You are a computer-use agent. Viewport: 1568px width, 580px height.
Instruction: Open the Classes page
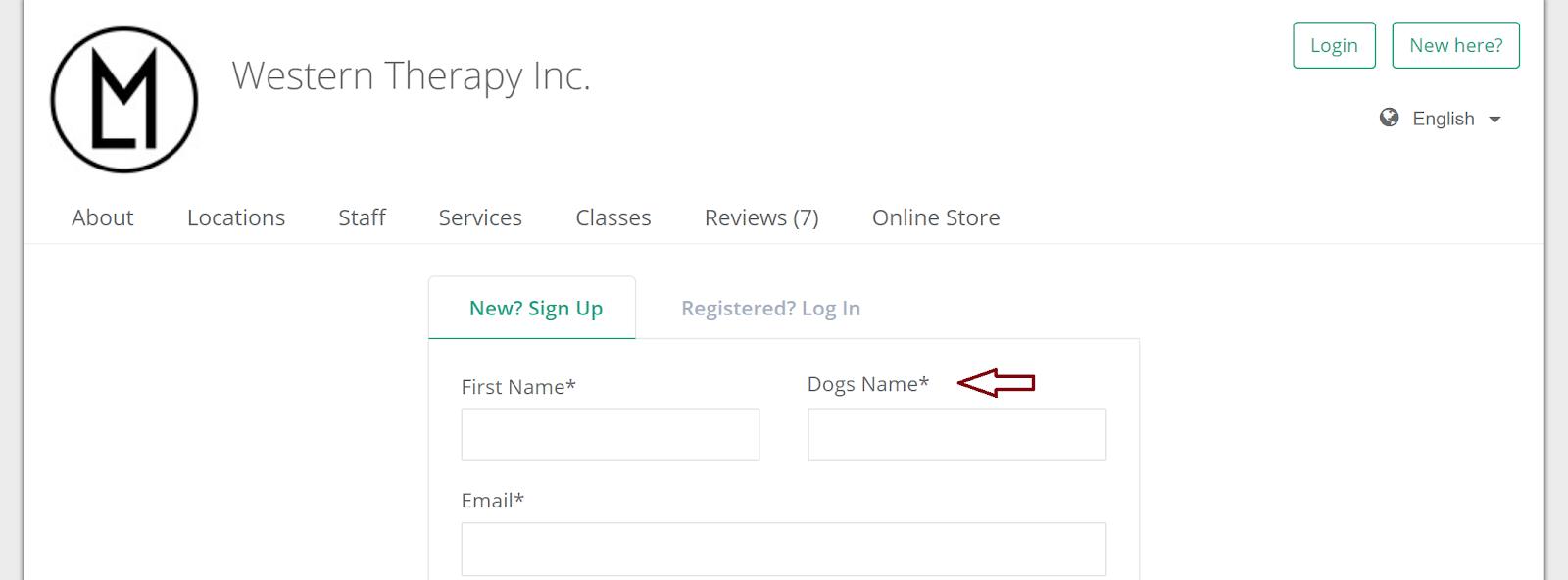[612, 217]
